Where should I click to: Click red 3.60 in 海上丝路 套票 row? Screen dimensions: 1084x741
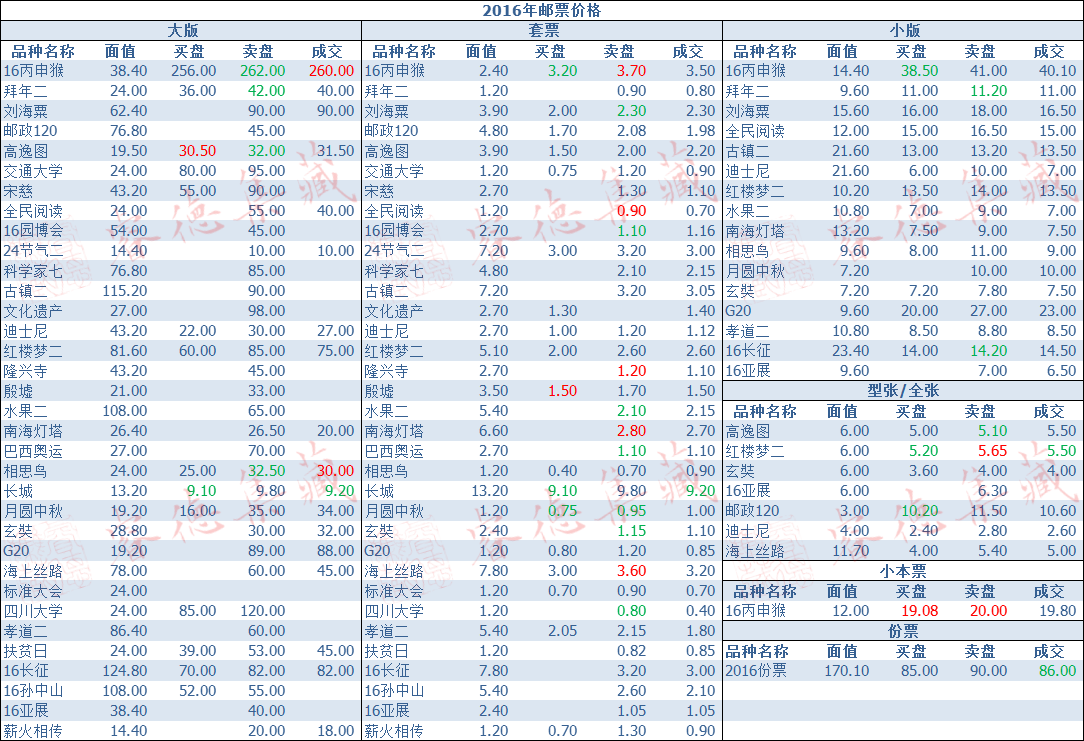[x=632, y=571]
